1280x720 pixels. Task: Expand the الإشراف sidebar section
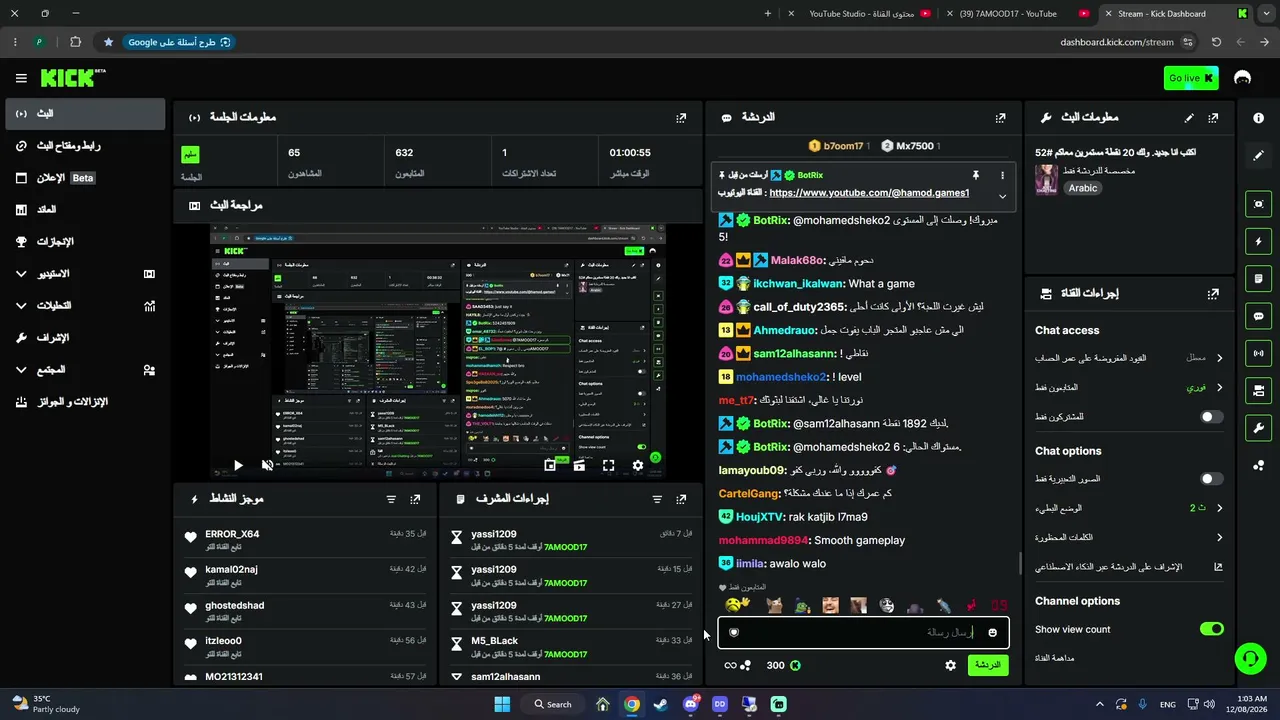pyautogui.click(x=85, y=338)
